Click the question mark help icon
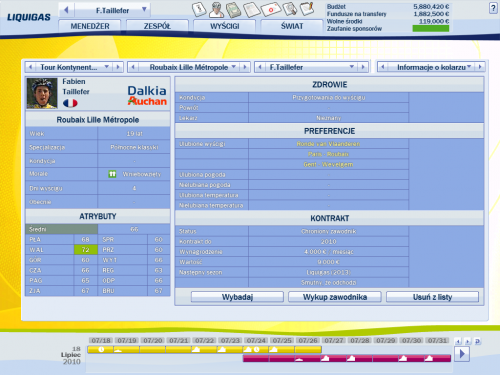 coord(493,8)
